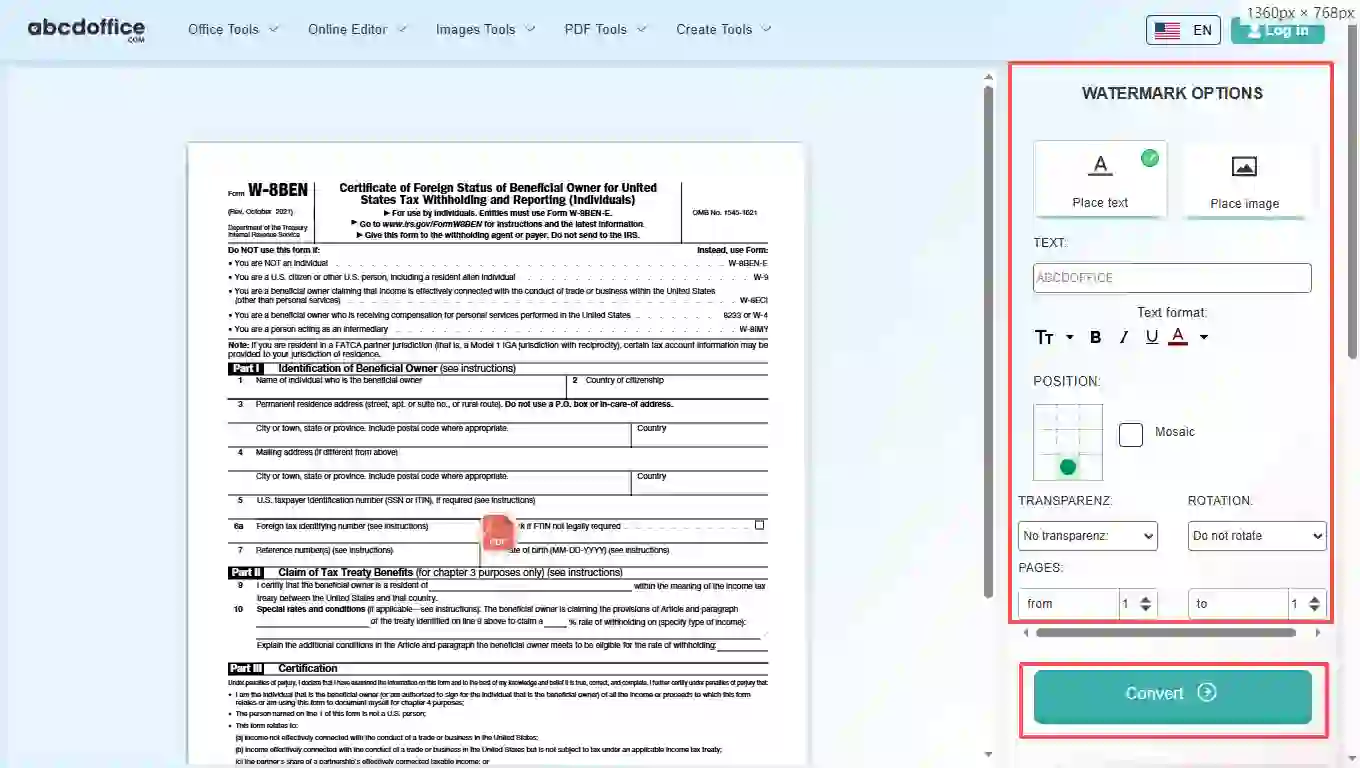Click the options panel horizontal scrollbar

pos(1166,633)
